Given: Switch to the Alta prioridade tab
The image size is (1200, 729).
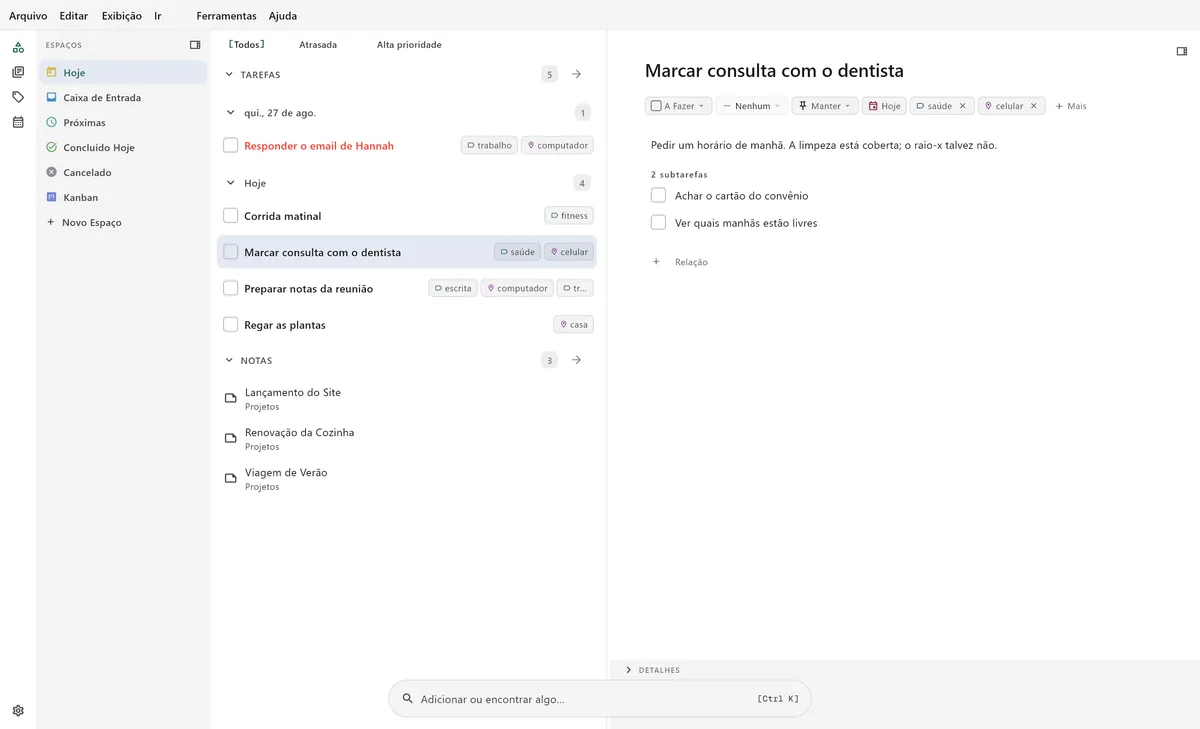Looking at the screenshot, I should click(409, 45).
